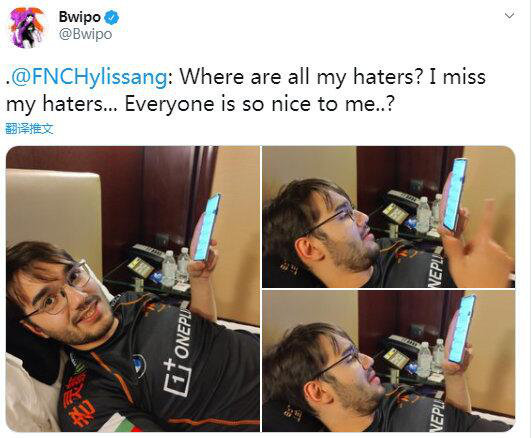Open the @FNCHylissang mention link
Image resolution: width=532 pixels, height=438 pixels.
89,77
